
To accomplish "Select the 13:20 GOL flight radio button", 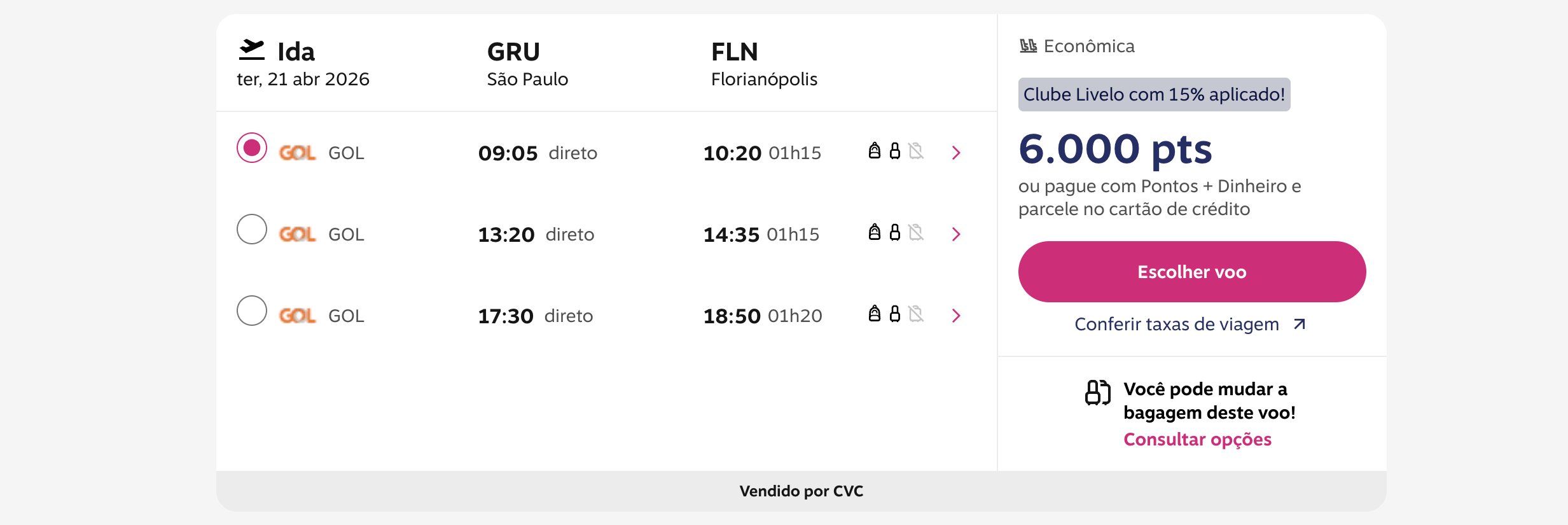I will click(x=252, y=229).
